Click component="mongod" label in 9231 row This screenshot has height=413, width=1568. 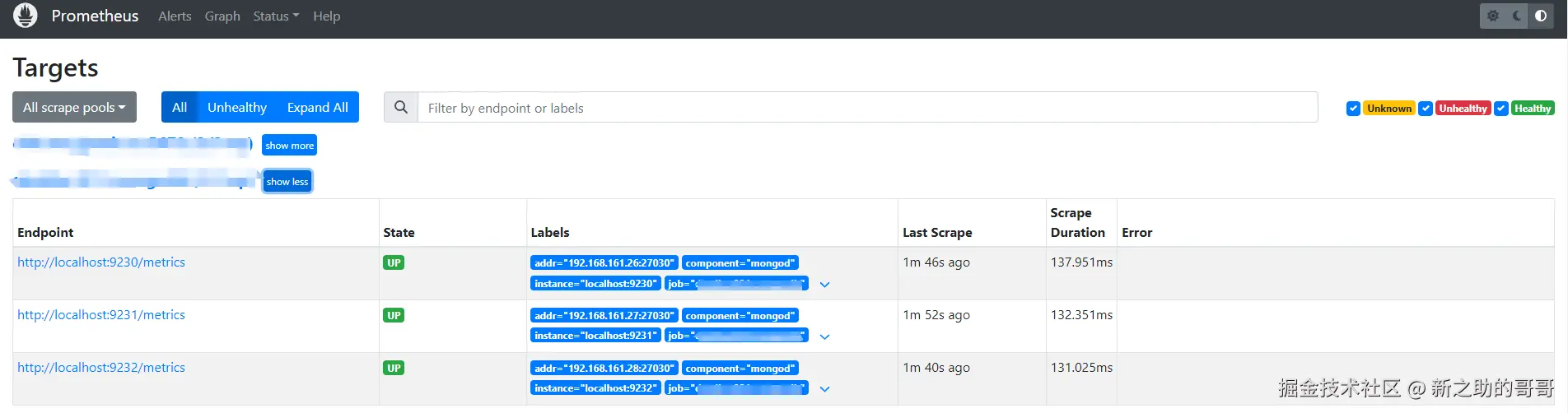(x=740, y=315)
